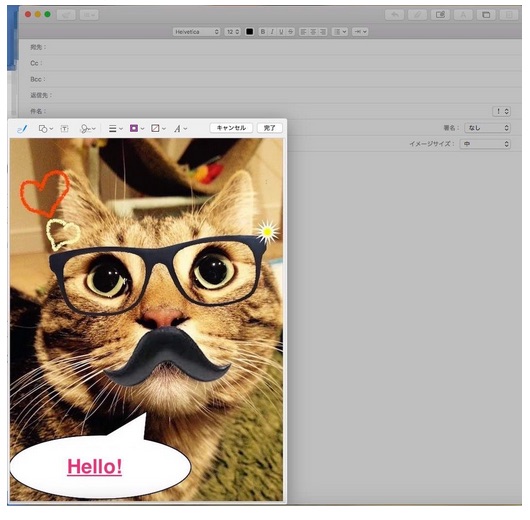Click the キャンセル button

click(x=231, y=128)
